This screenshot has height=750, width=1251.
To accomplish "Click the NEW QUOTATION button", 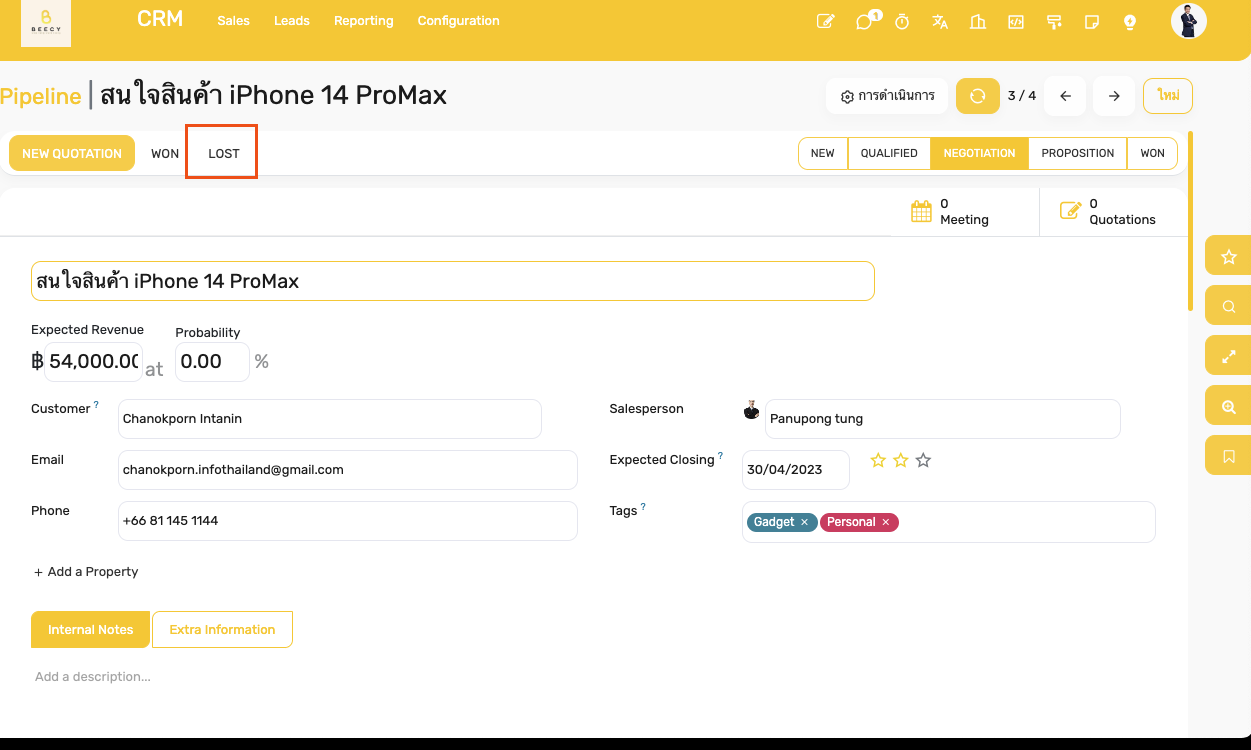I will tap(72, 154).
